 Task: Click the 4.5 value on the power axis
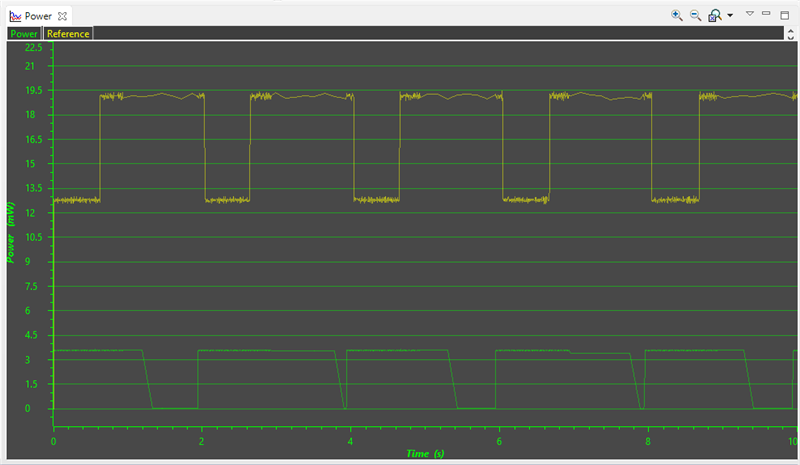point(31,335)
